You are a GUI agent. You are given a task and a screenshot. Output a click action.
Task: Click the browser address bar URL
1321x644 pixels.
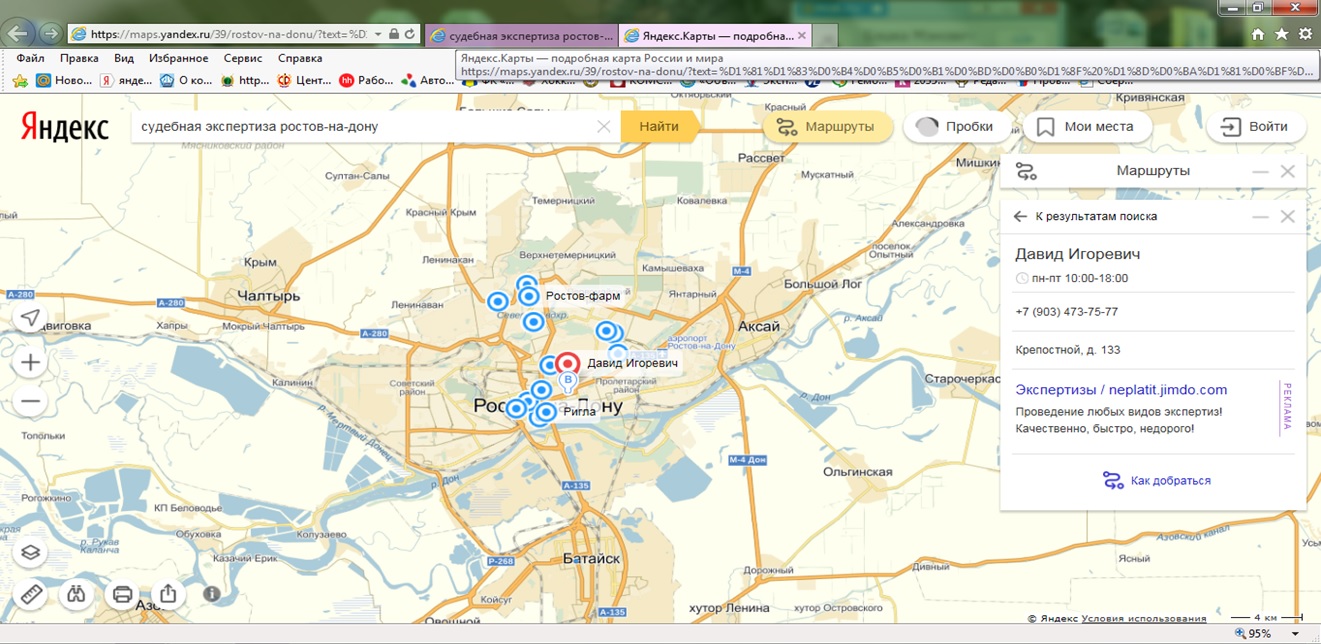pos(229,34)
